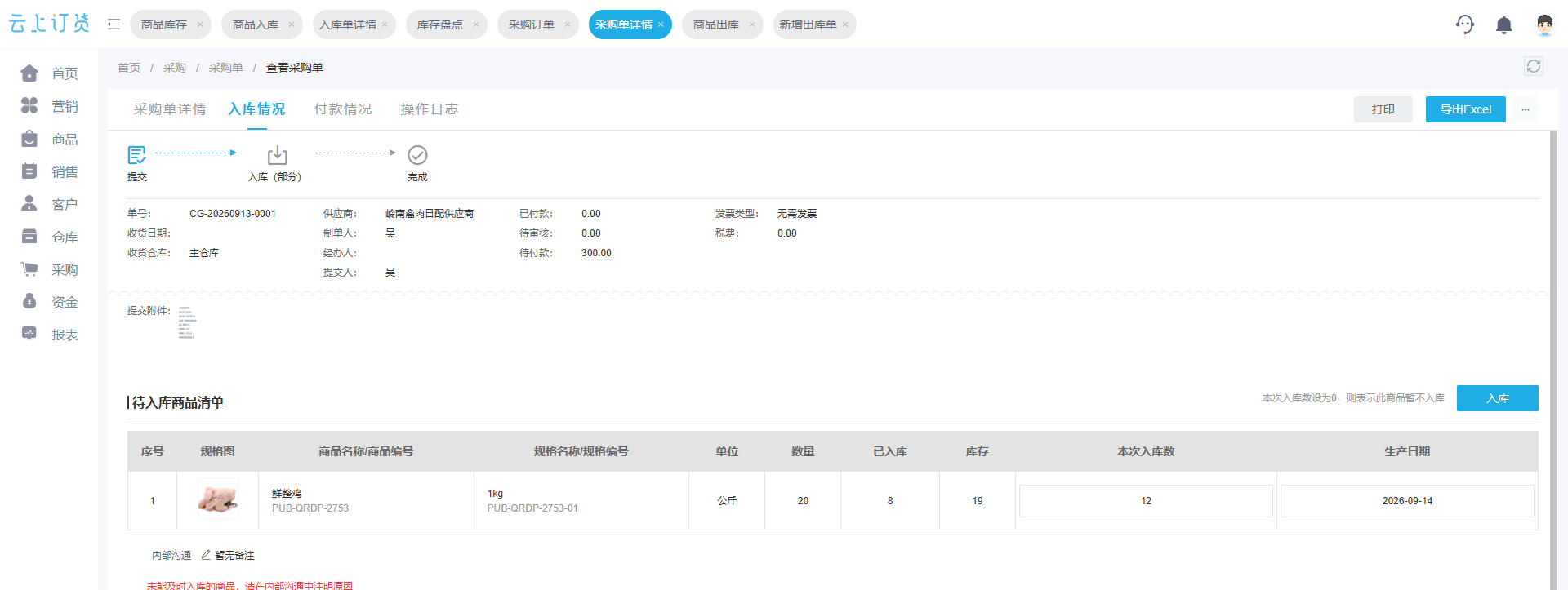This screenshot has height=590, width=1568.
Task: Close the 商品库存 tab
Action: pos(200,24)
